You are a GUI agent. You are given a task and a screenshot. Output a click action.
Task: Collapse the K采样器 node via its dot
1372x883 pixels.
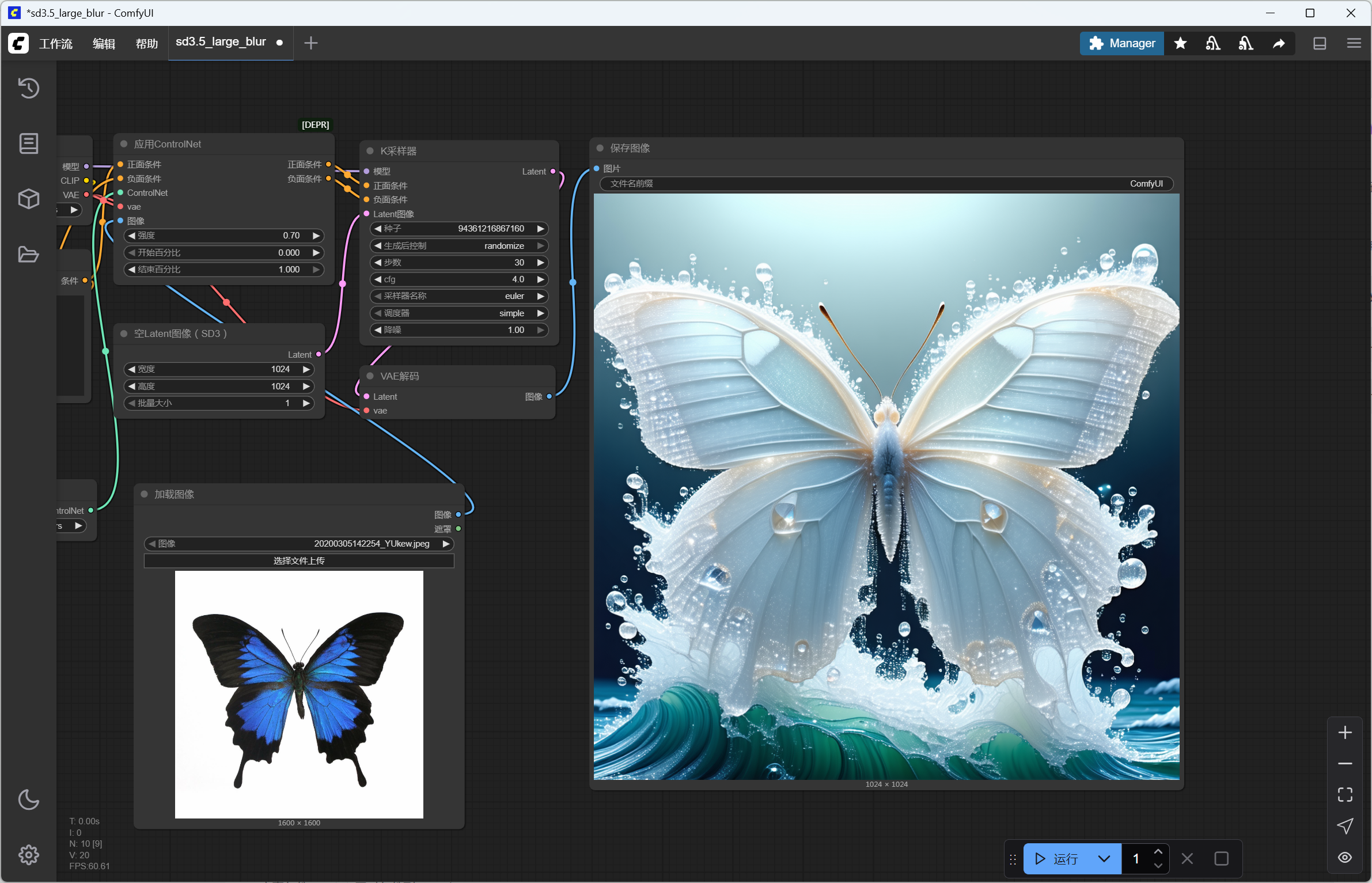coord(370,151)
